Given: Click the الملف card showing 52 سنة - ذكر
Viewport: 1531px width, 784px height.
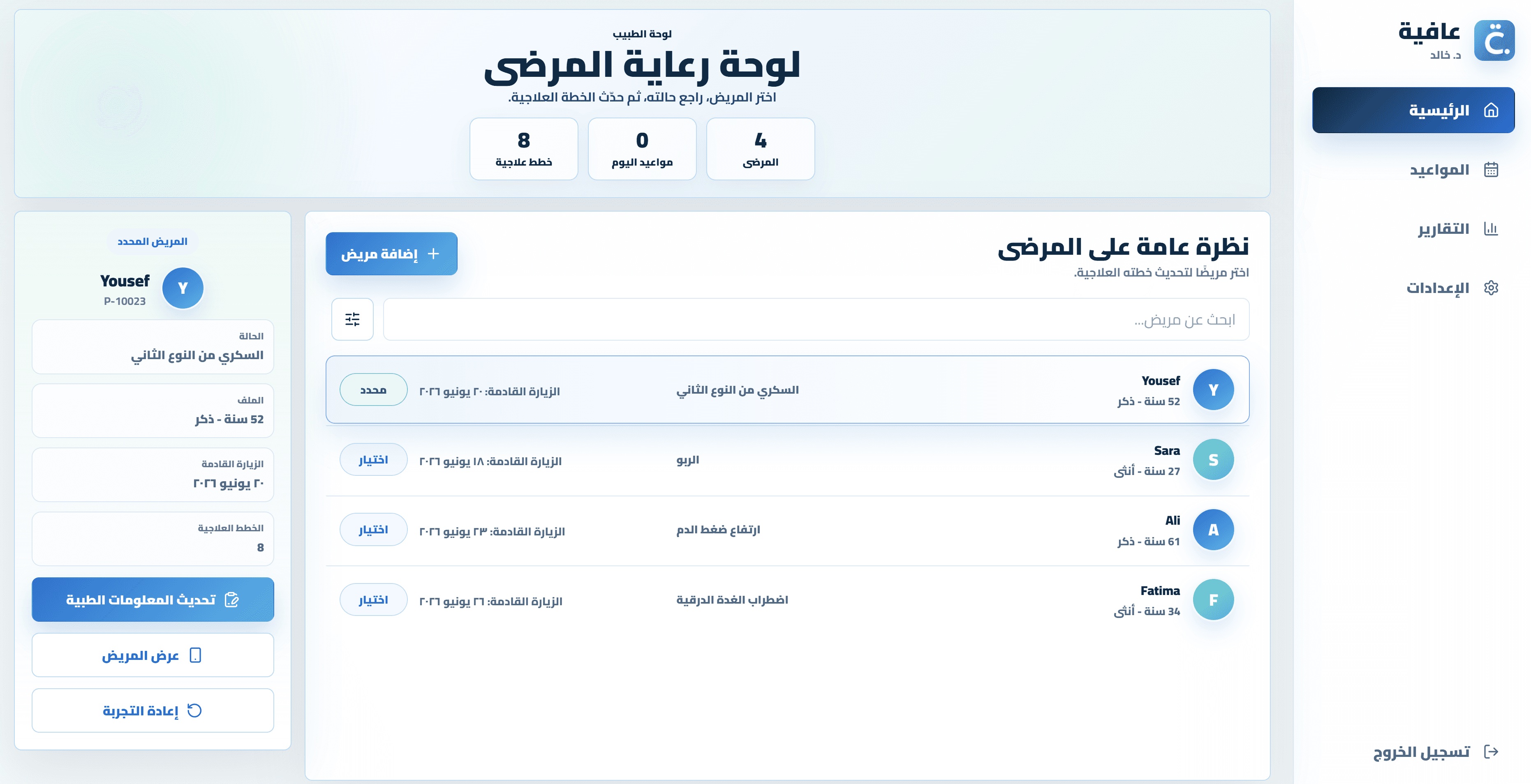Looking at the screenshot, I should tap(153, 411).
